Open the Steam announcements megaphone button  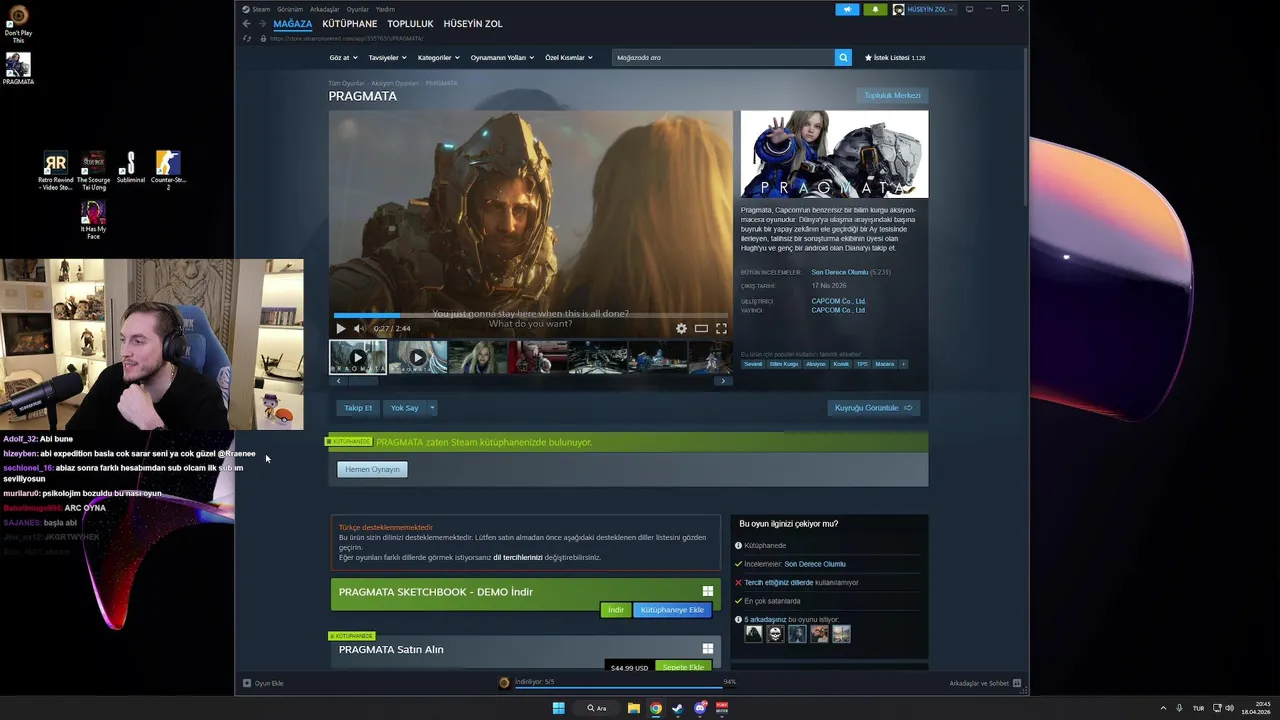[847, 9]
